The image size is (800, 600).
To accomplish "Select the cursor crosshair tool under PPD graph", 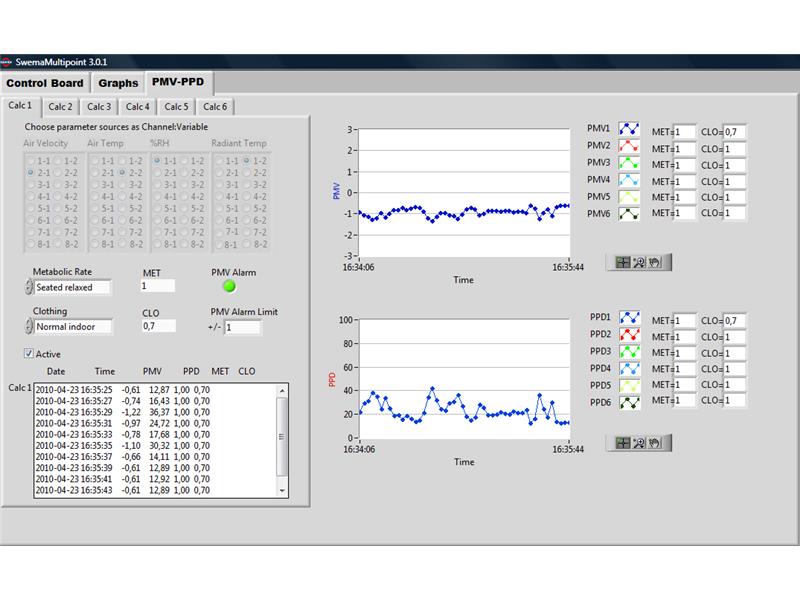I will (x=622, y=442).
